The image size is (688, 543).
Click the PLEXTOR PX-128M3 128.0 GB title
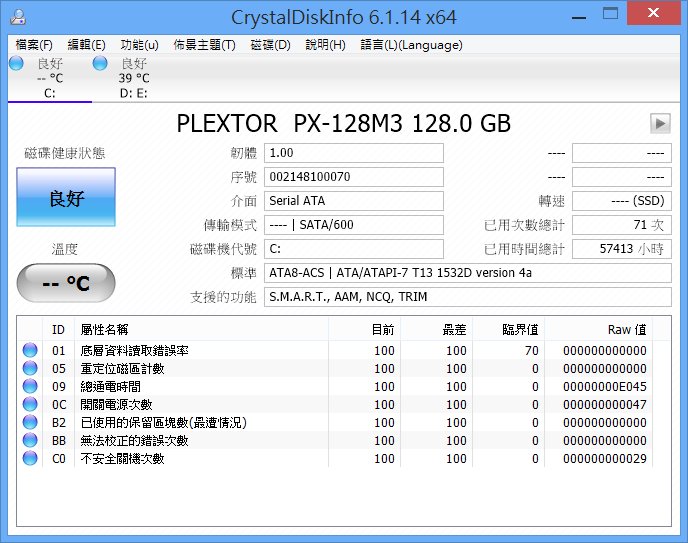[x=344, y=123]
